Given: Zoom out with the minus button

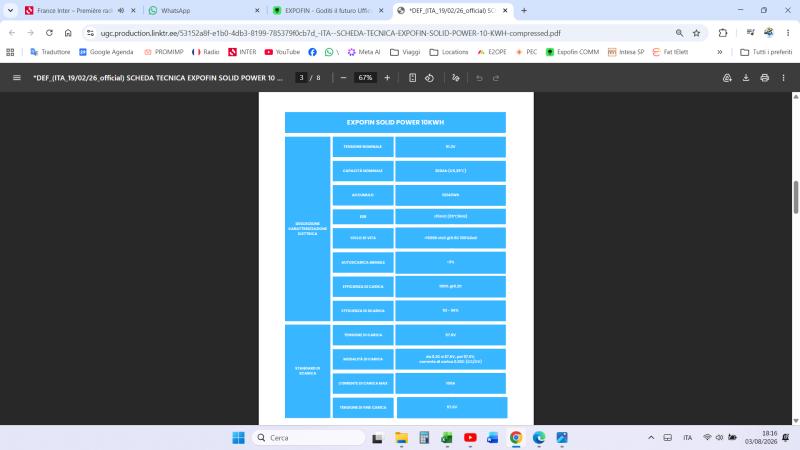Looking at the screenshot, I should click(x=343, y=78).
